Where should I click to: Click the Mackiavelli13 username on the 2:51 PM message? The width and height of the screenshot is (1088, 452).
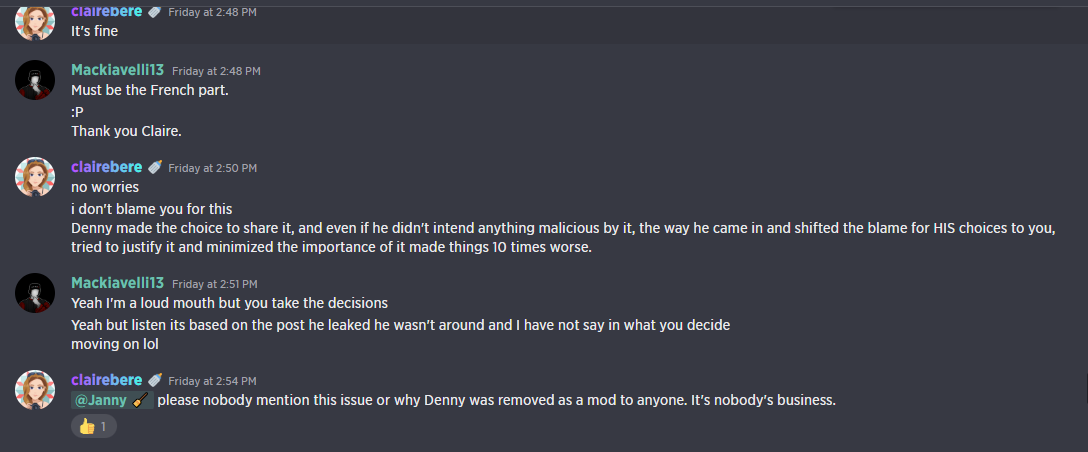(117, 283)
